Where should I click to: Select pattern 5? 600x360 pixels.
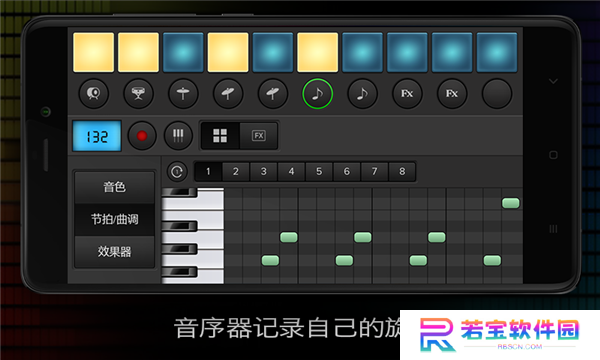(319, 171)
